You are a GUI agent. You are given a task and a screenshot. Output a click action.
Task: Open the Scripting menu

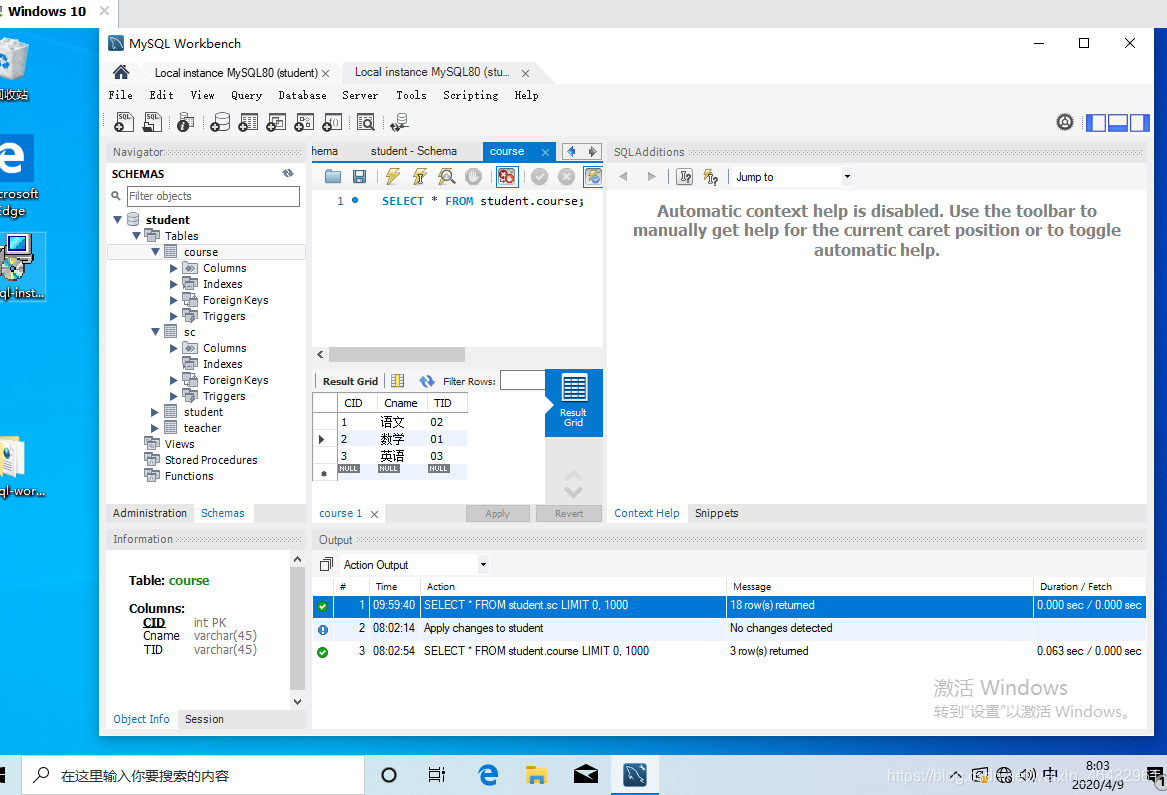pos(470,95)
